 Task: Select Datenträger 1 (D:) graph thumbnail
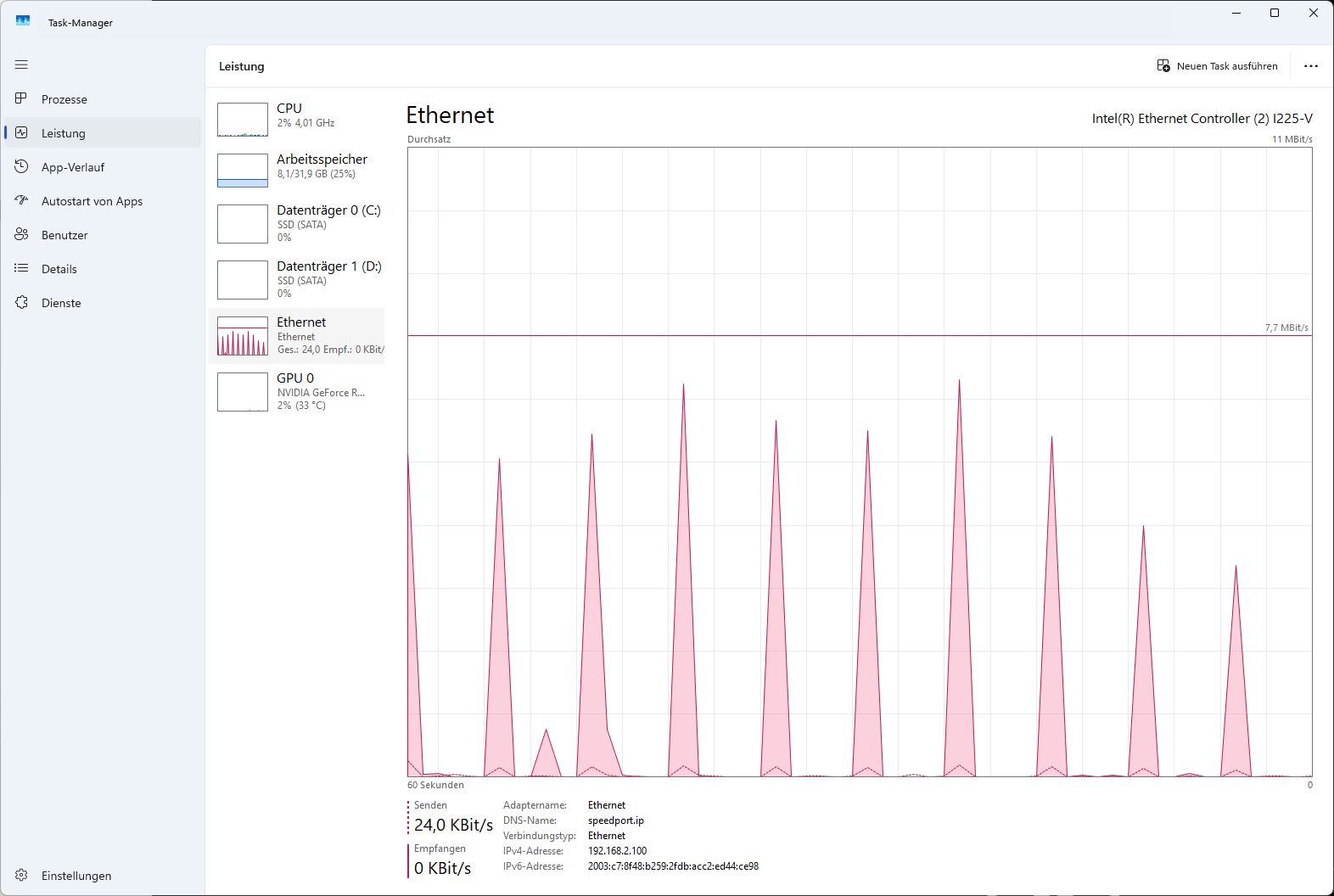point(243,280)
